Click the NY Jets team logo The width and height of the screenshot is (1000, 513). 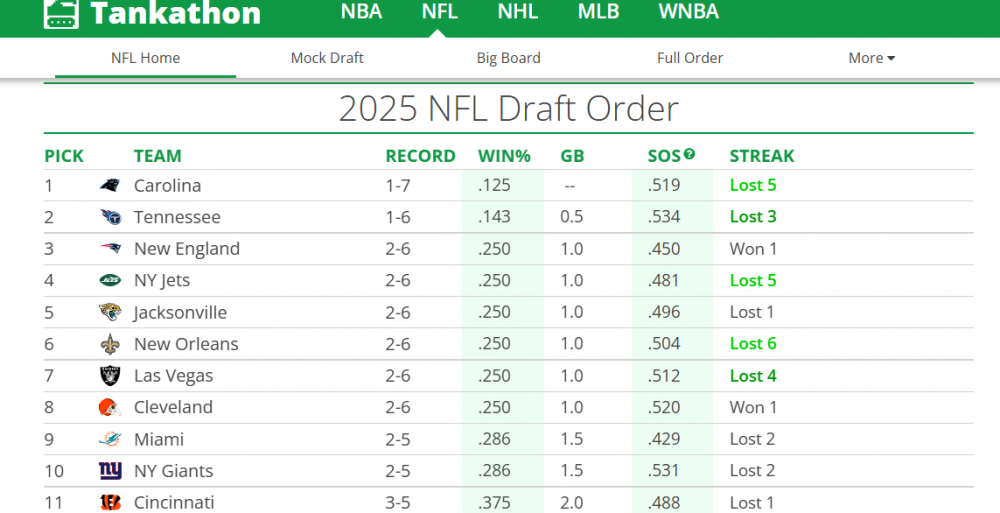(x=110, y=281)
